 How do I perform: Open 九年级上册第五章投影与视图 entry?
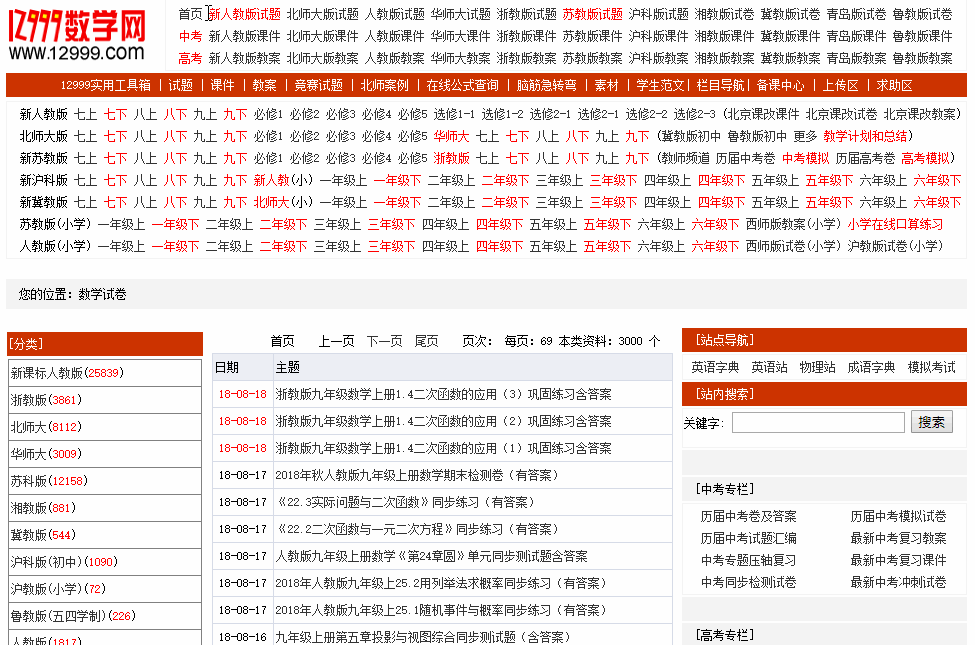click(422, 637)
